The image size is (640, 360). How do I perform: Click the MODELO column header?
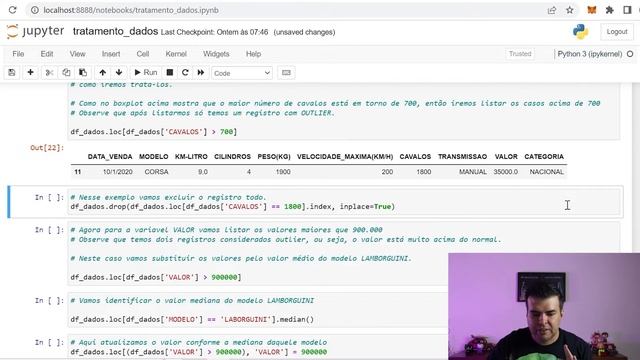point(153,157)
